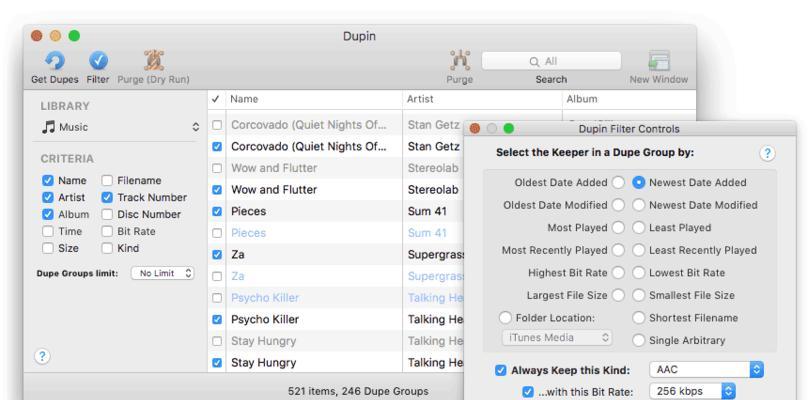808x400 pixels.
Task: Select Shortest Filename radio button
Action: click(638, 318)
